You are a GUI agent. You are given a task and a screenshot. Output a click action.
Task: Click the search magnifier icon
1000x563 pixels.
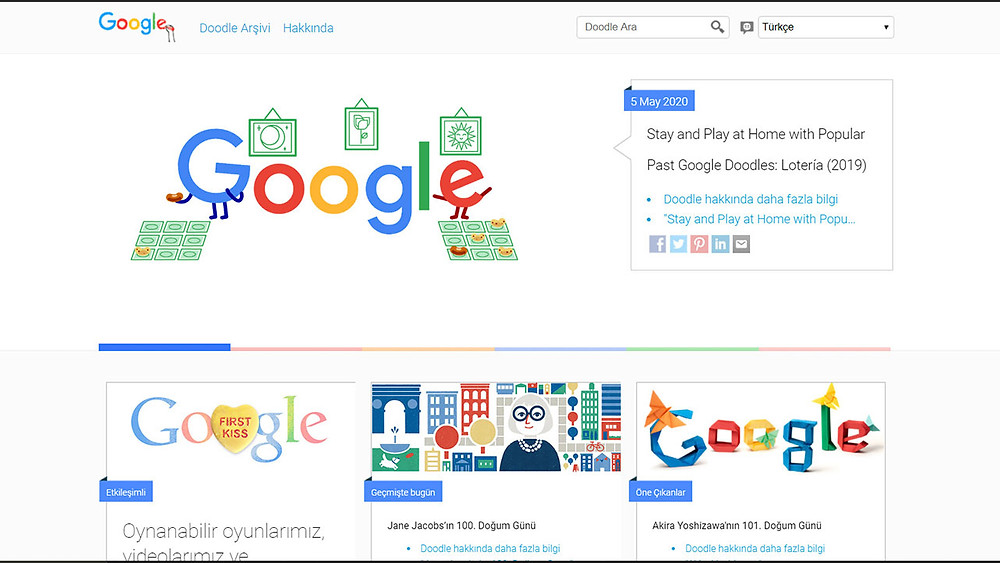click(717, 27)
